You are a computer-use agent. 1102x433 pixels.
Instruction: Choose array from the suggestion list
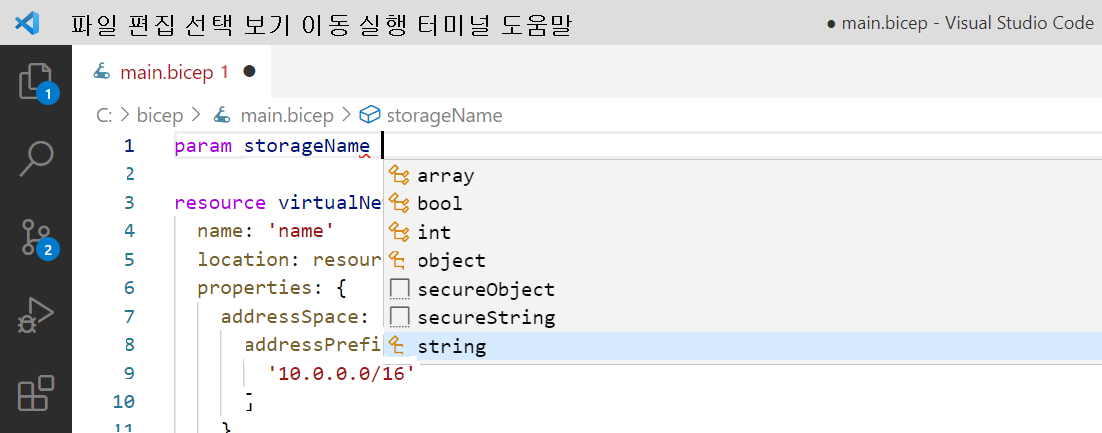coord(743,175)
